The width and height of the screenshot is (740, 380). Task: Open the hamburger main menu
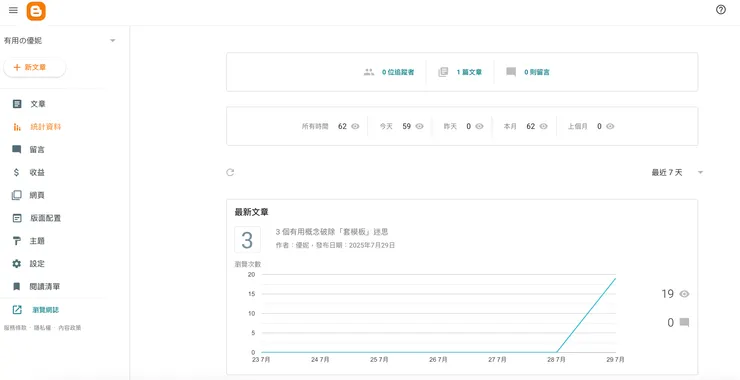tap(13, 10)
